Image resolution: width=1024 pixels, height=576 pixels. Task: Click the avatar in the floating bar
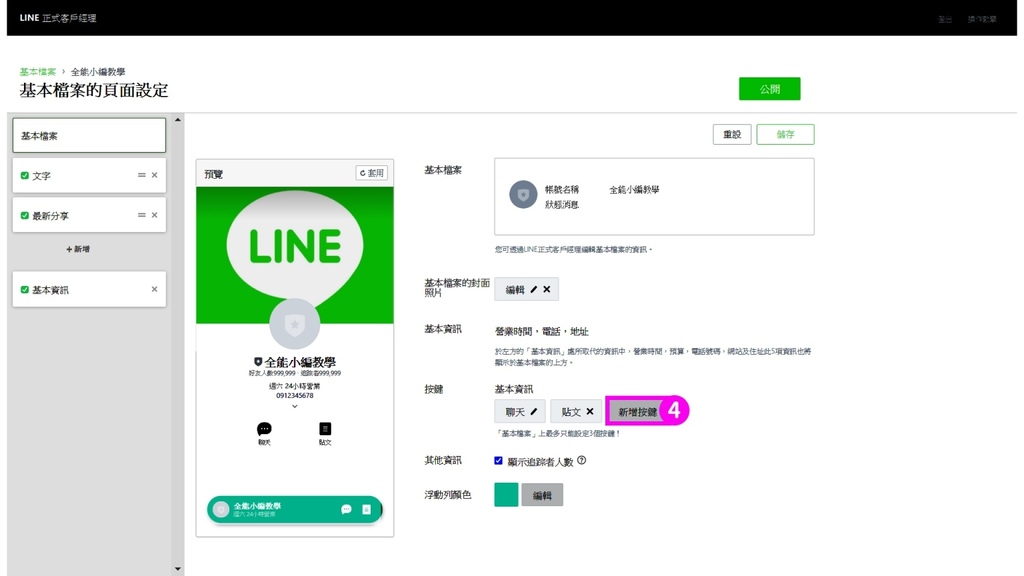click(221, 509)
